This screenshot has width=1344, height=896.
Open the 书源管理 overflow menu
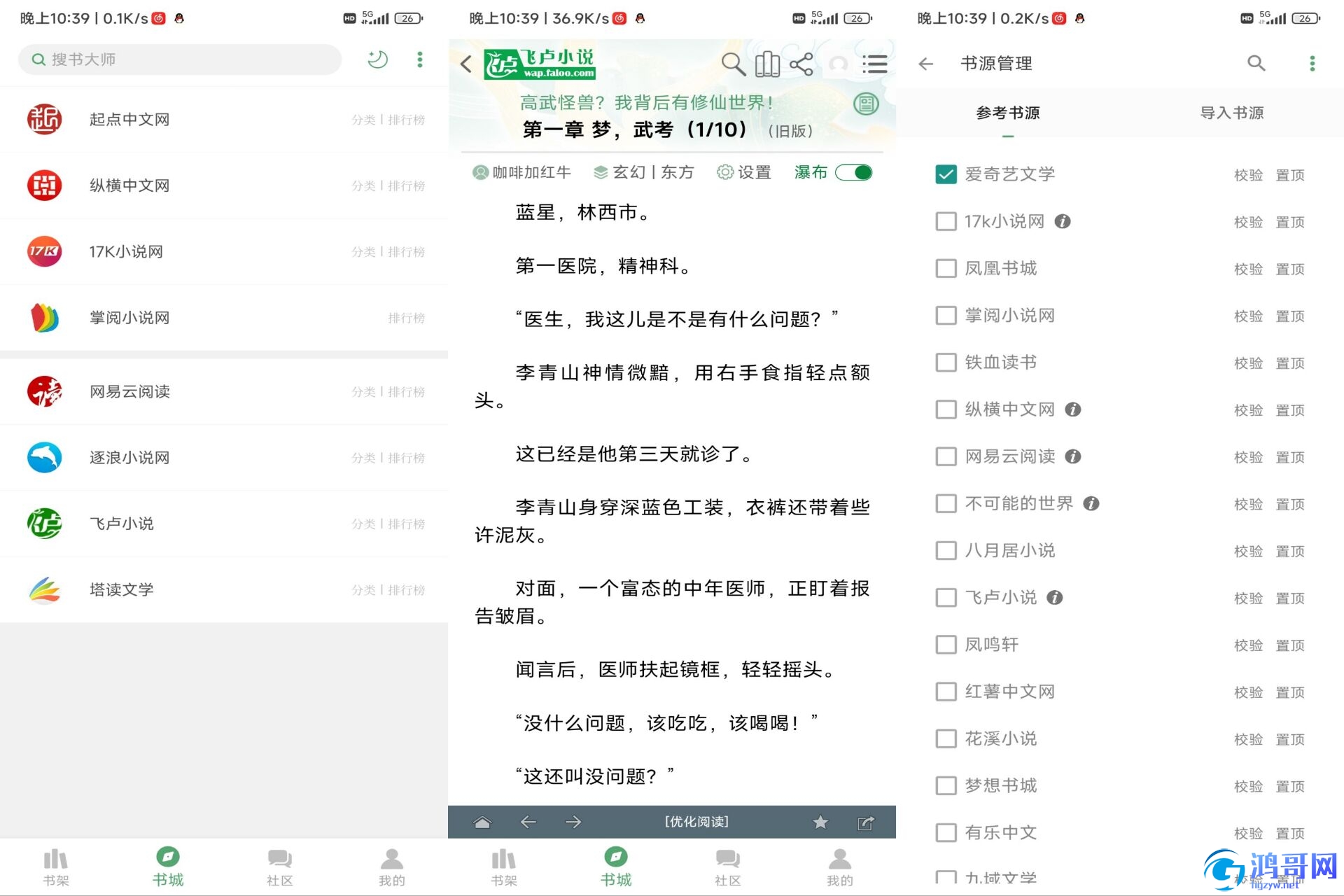1312,64
